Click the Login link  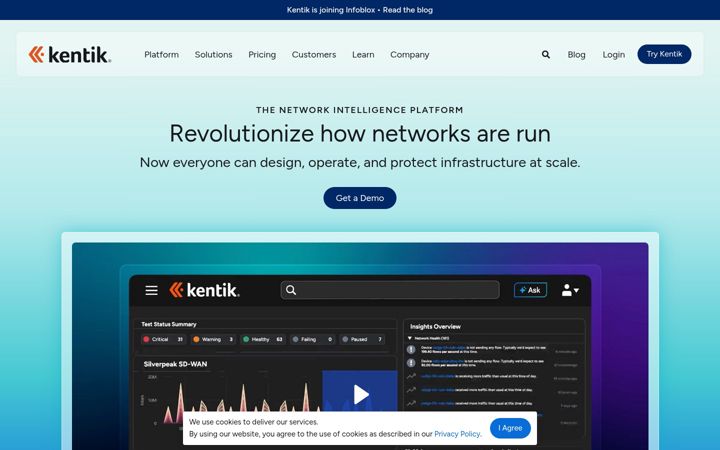tap(614, 55)
